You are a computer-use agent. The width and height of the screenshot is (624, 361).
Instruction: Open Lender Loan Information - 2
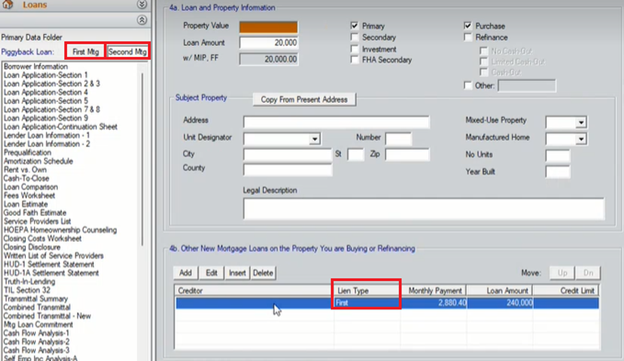[47, 144]
